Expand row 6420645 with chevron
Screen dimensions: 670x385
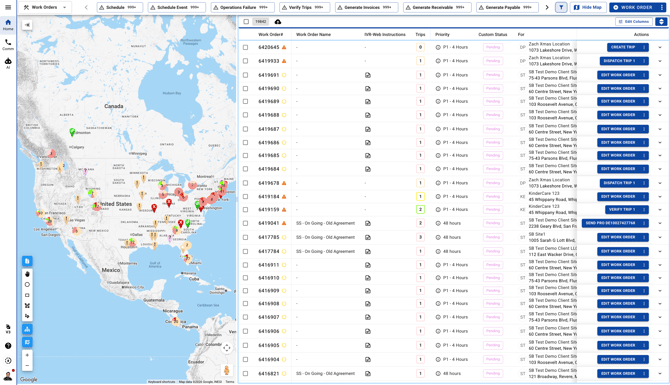point(660,47)
